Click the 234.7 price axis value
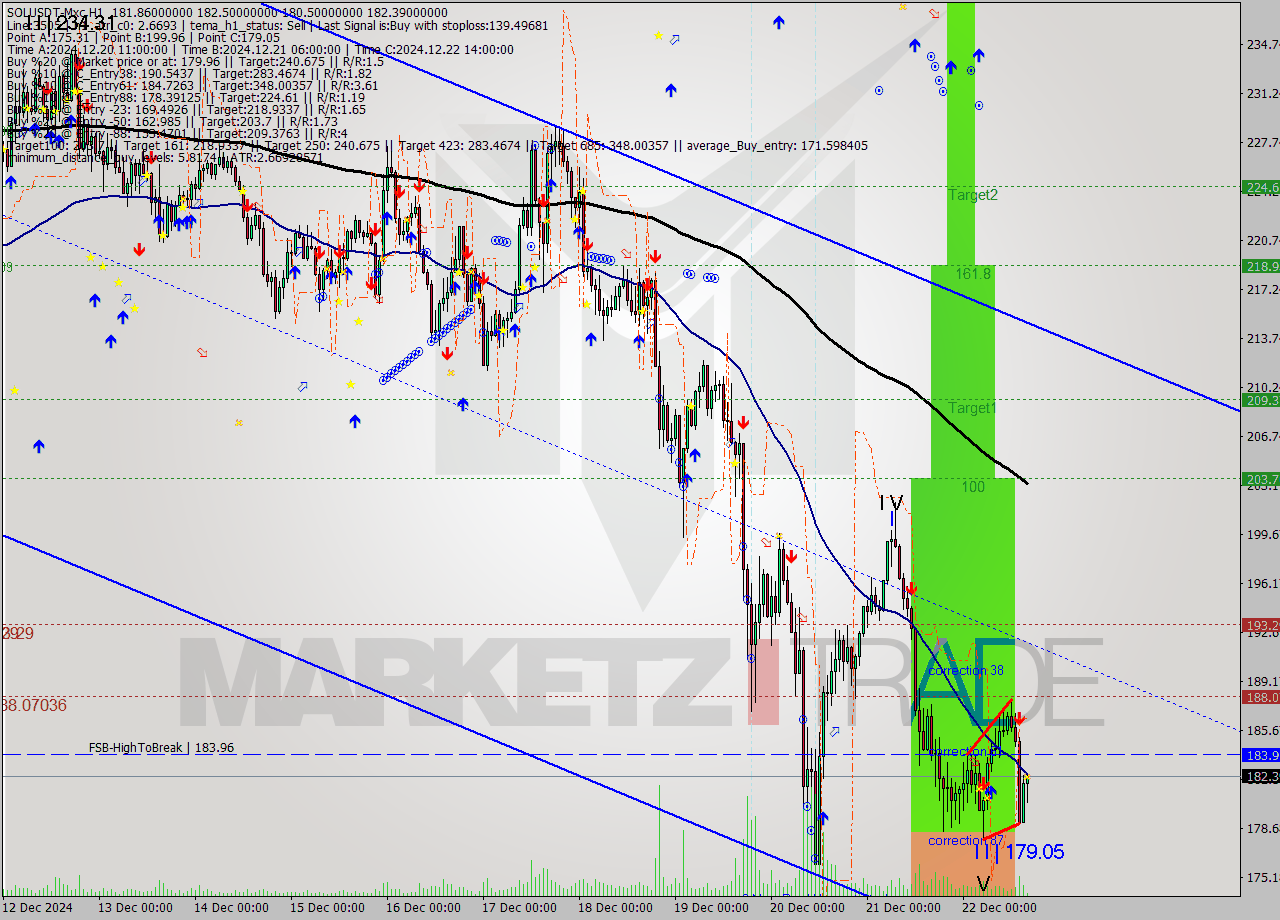The width and height of the screenshot is (1280, 920). click(1262, 44)
